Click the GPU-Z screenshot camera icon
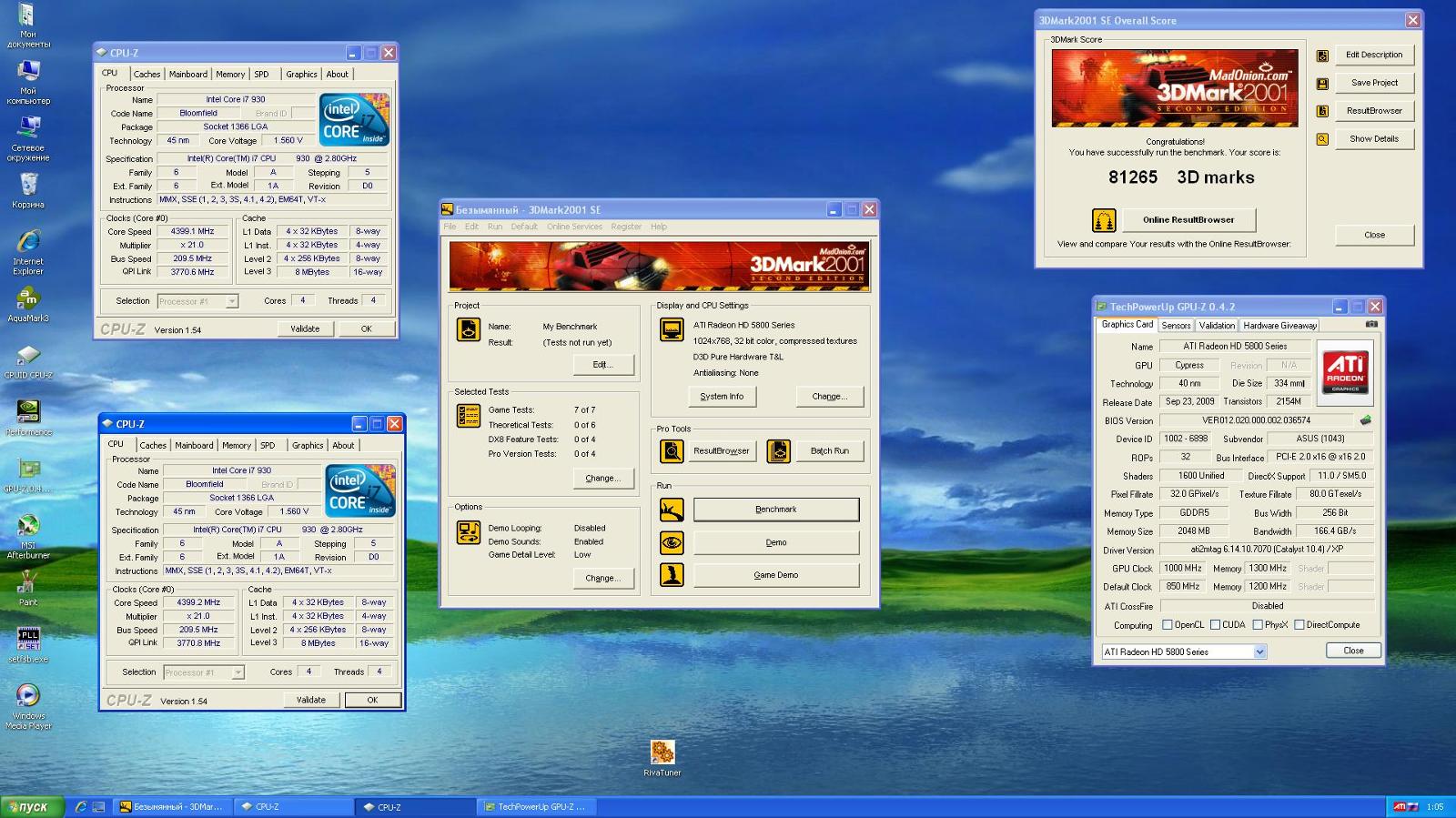 click(1371, 324)
